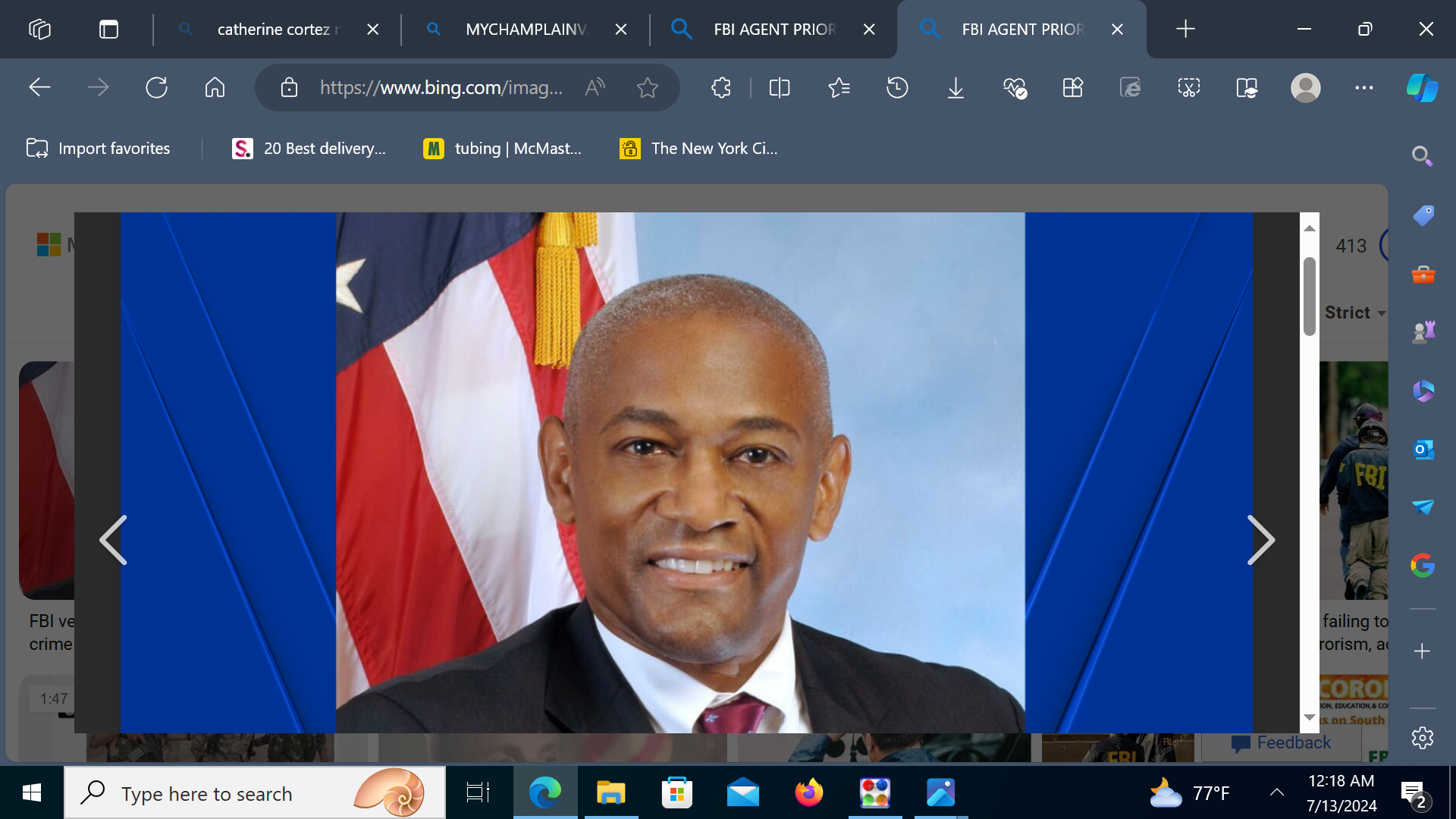Open the Extensions puzzle icon
The height and width of the screenshot is (819, 1456).
click(x=721, y=88)
